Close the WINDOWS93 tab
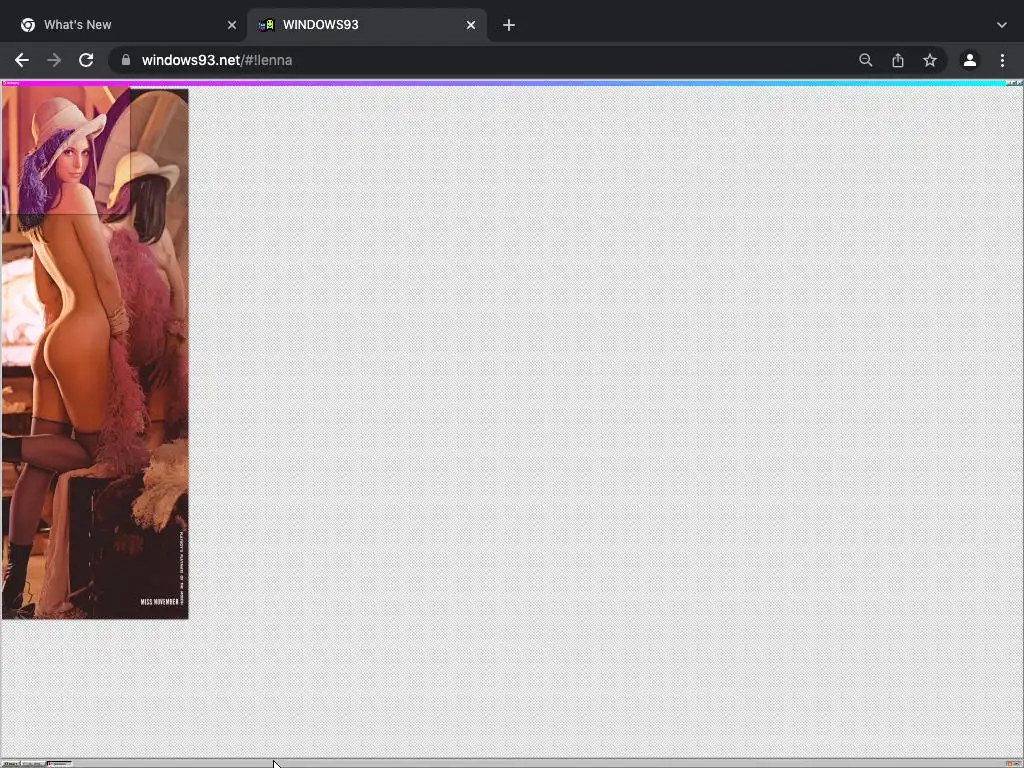The image size is (1024, 768). (x=471, y=25)
